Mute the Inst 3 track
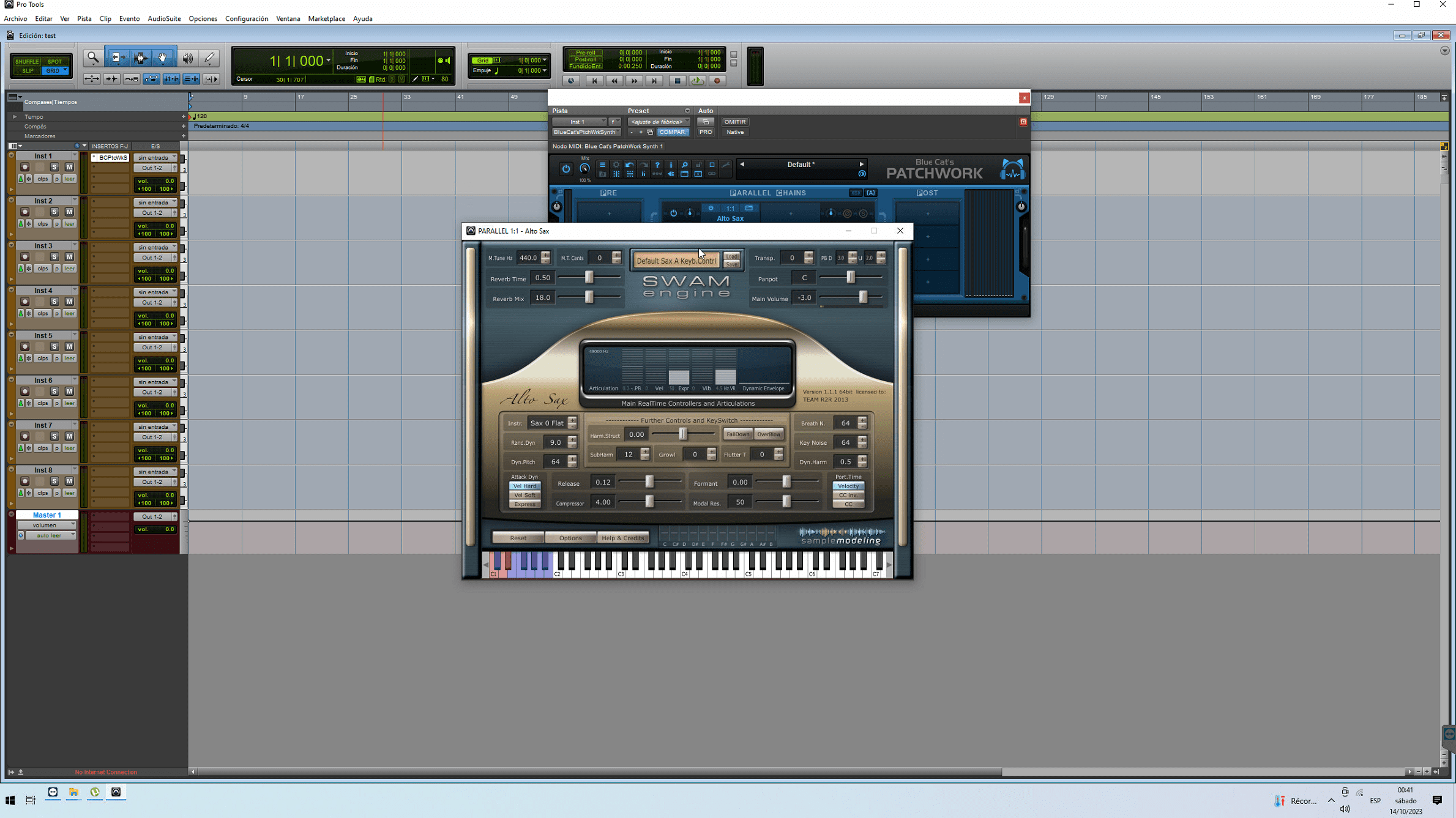 (x=69, y=257)
